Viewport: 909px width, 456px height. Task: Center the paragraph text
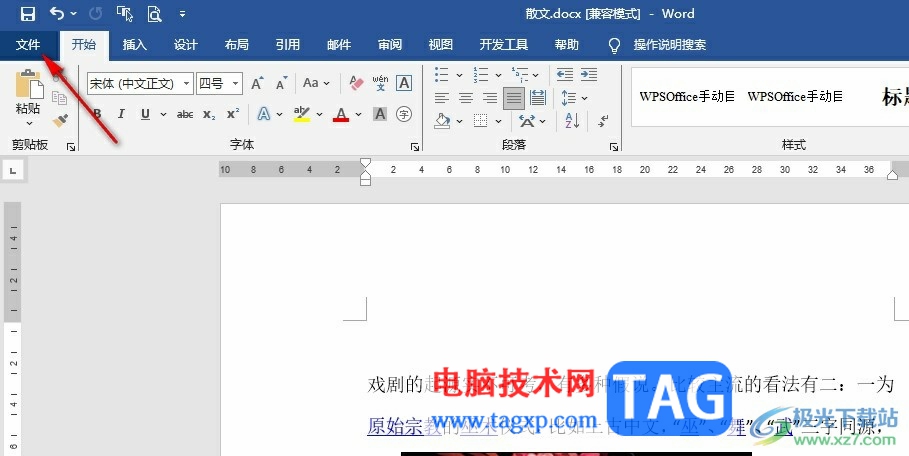[466, 98]
